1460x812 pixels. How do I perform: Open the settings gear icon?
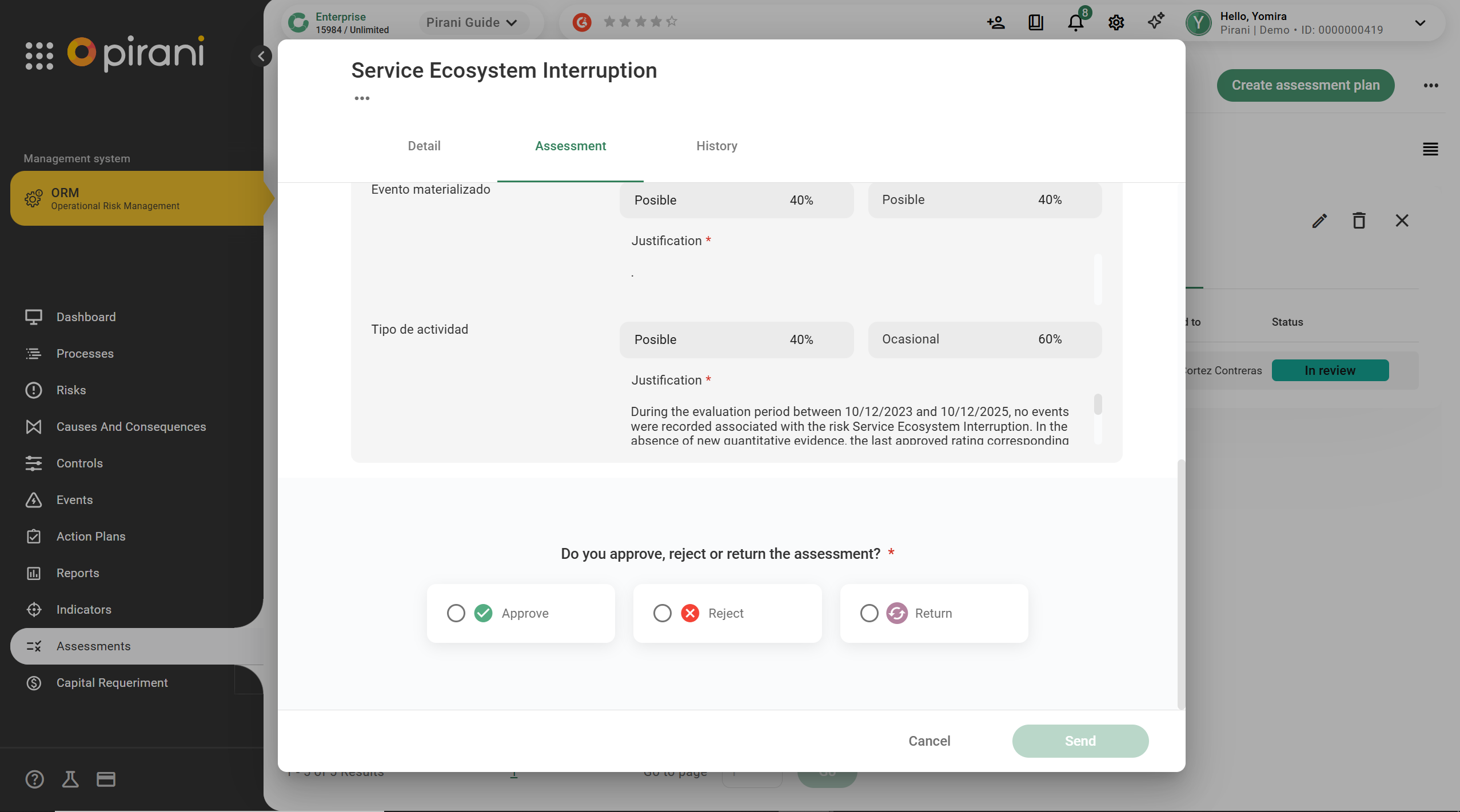click(1116, 23)
